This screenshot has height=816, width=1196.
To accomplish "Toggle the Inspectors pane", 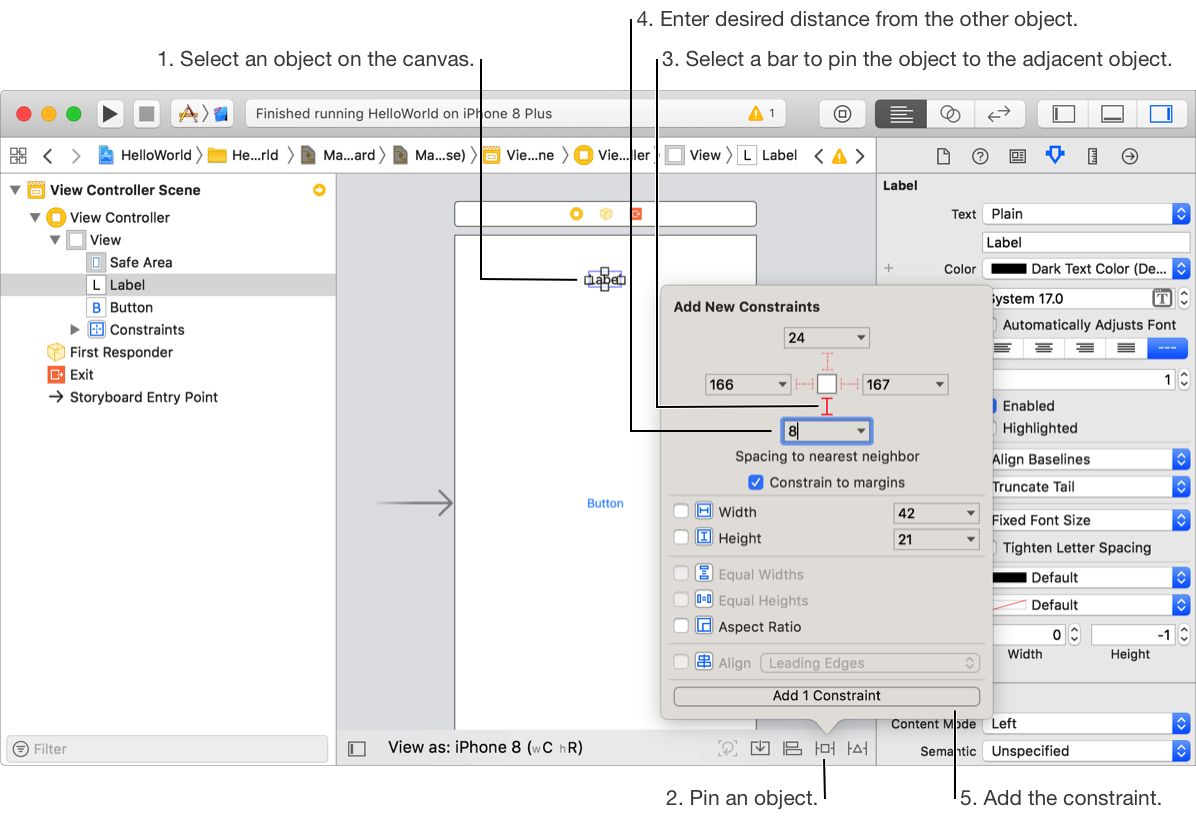I will point(1161,114).
